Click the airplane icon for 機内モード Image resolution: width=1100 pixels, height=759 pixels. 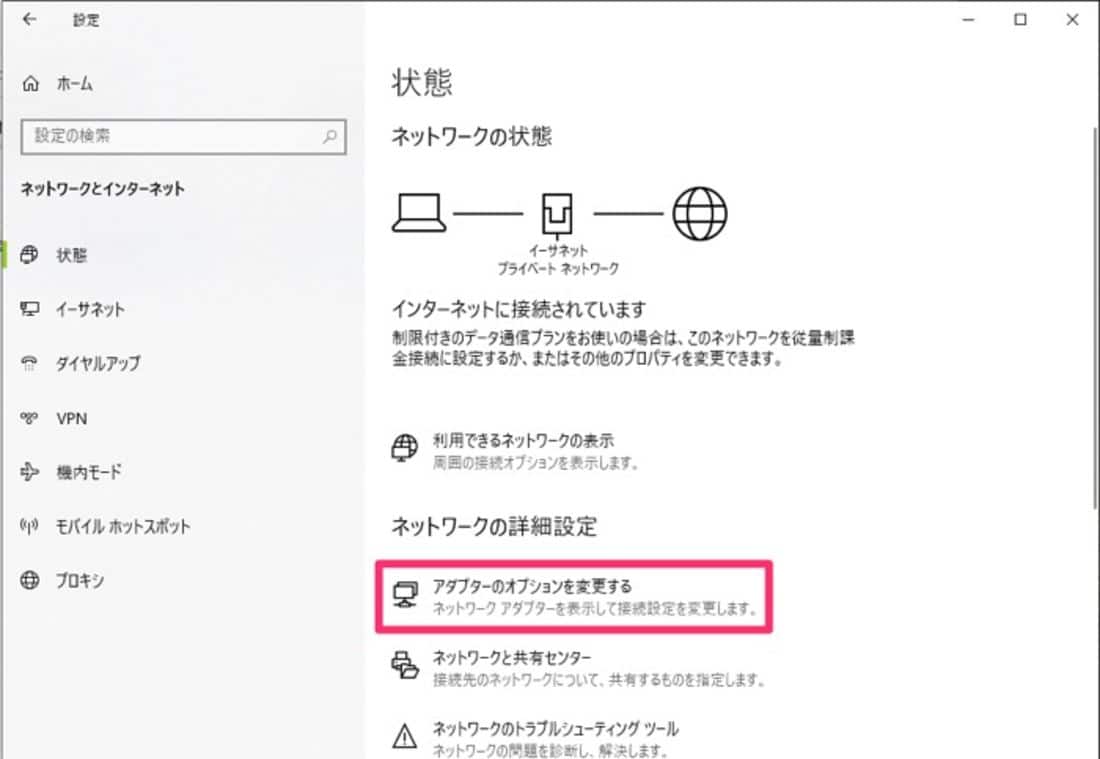click(x=29, y=471)
